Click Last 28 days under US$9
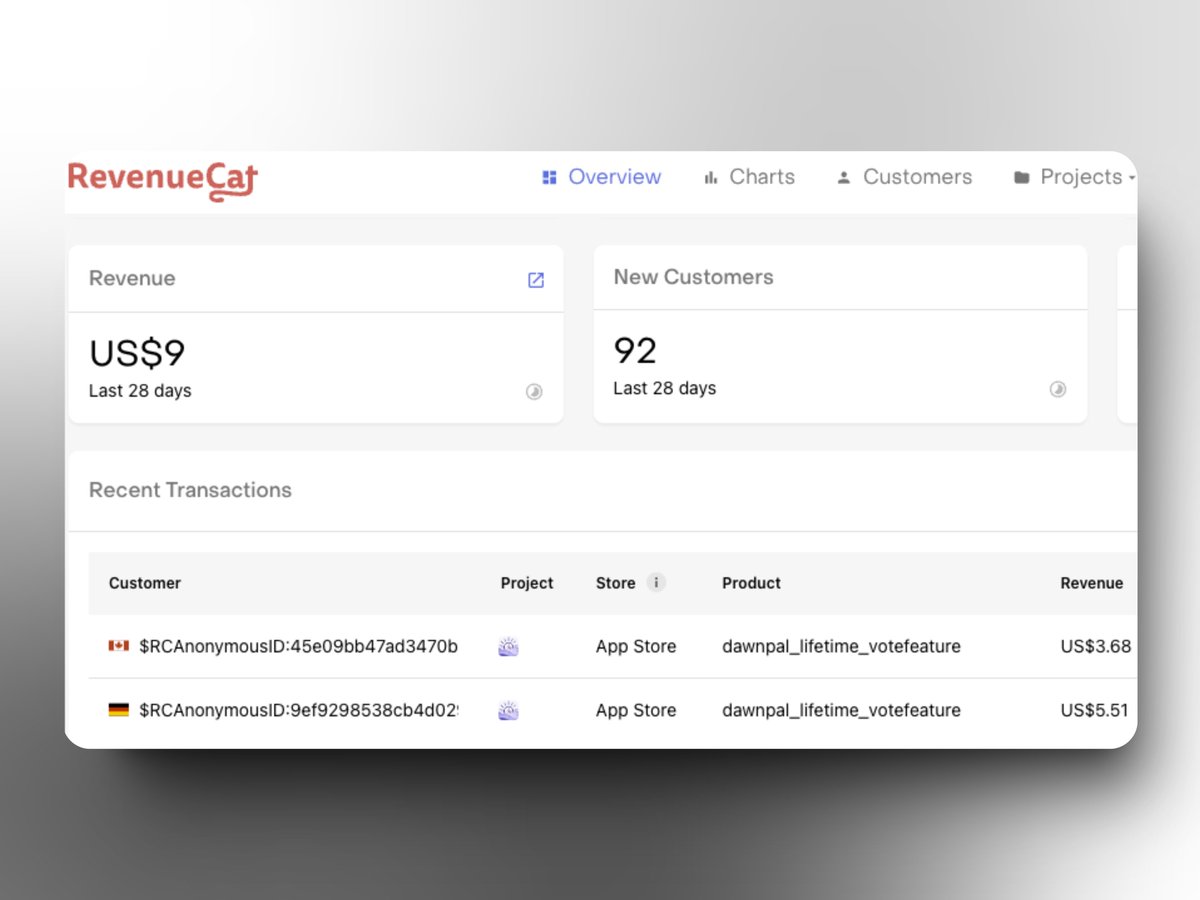 (x=140, y=391)
